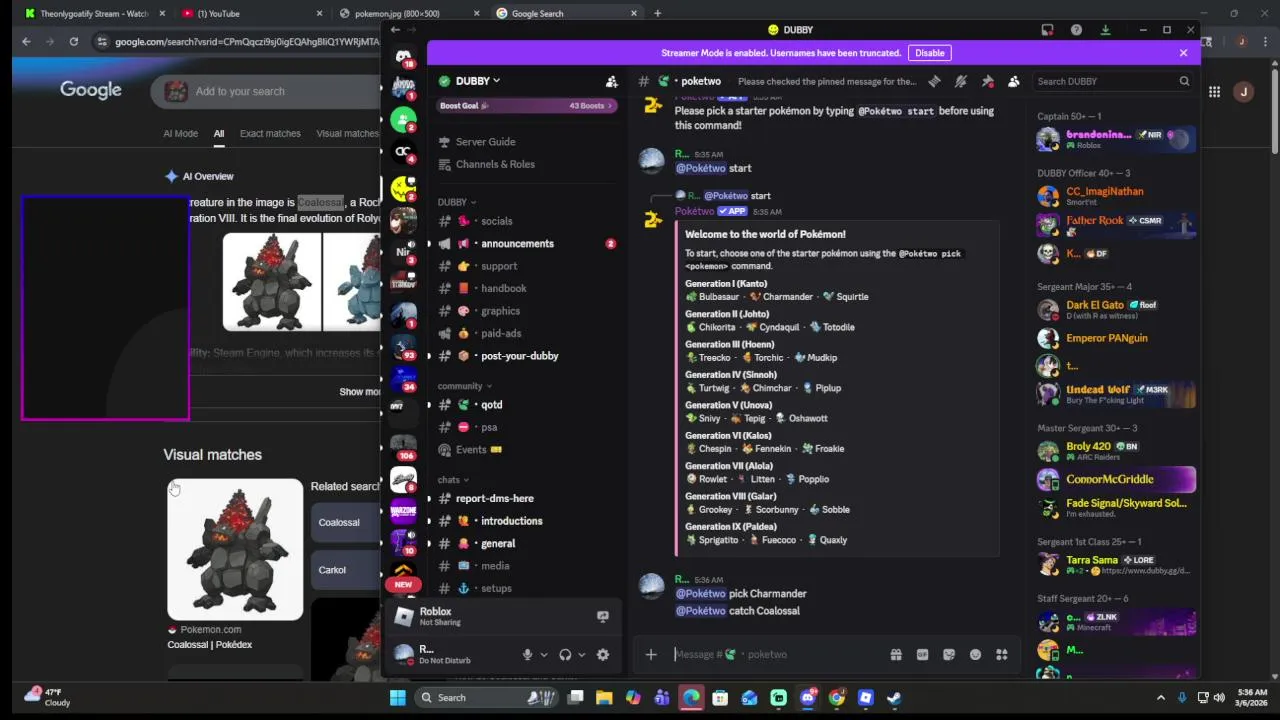1280x720 pixels.
Task: Select the yellow smiley DUBBY server icon
Action: [403, 187]
